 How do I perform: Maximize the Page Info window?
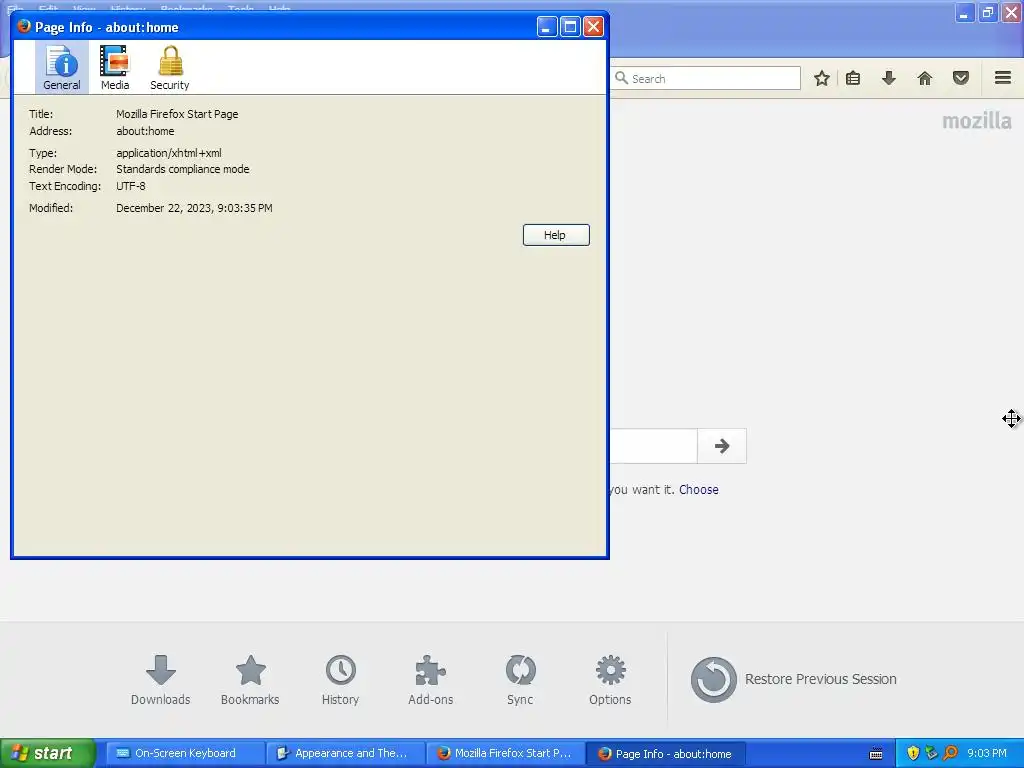click(570, 27)
